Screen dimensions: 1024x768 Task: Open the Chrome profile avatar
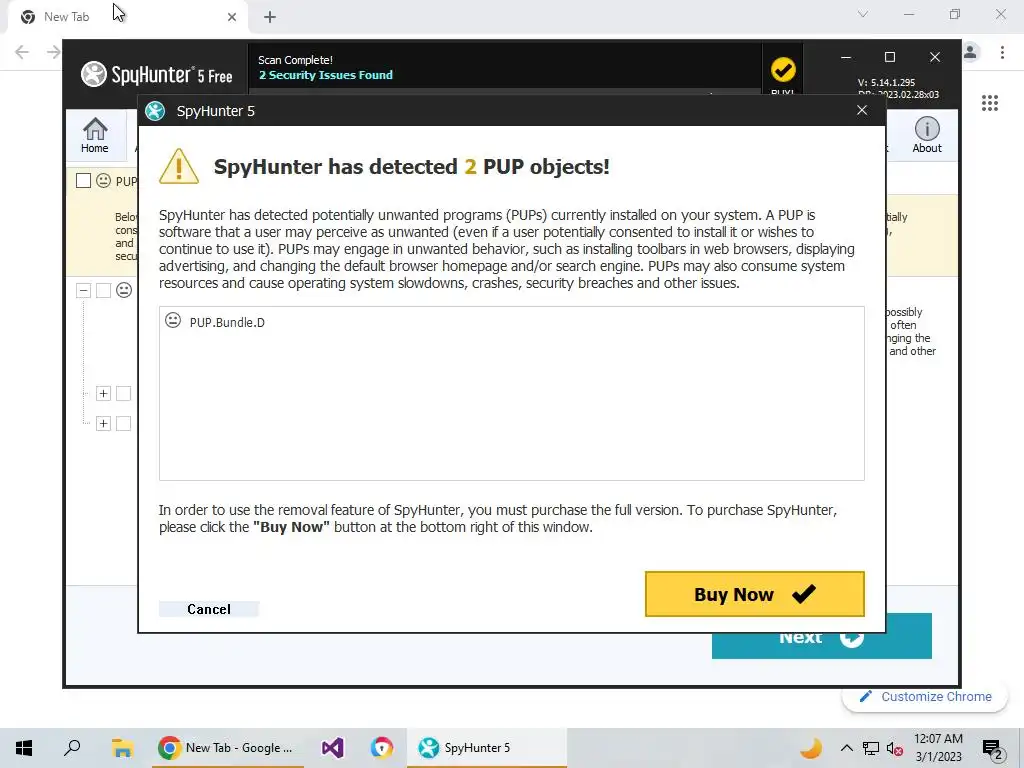click(970, 52)
